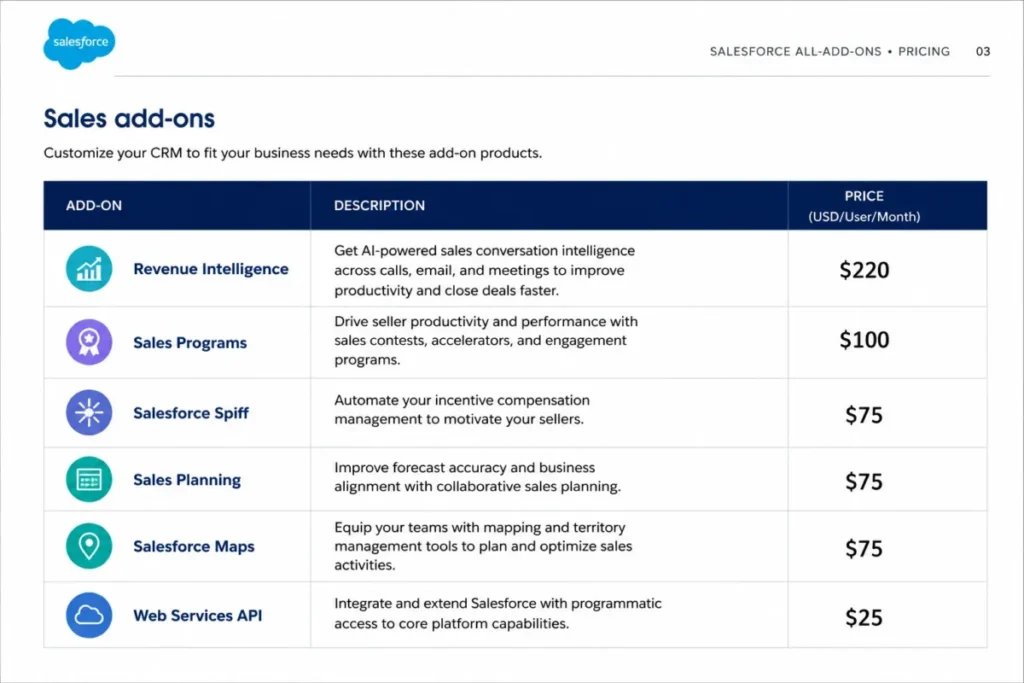Click the $75 price for Salesforce Spiff
Screen dimensions: 1024x683
864,415
